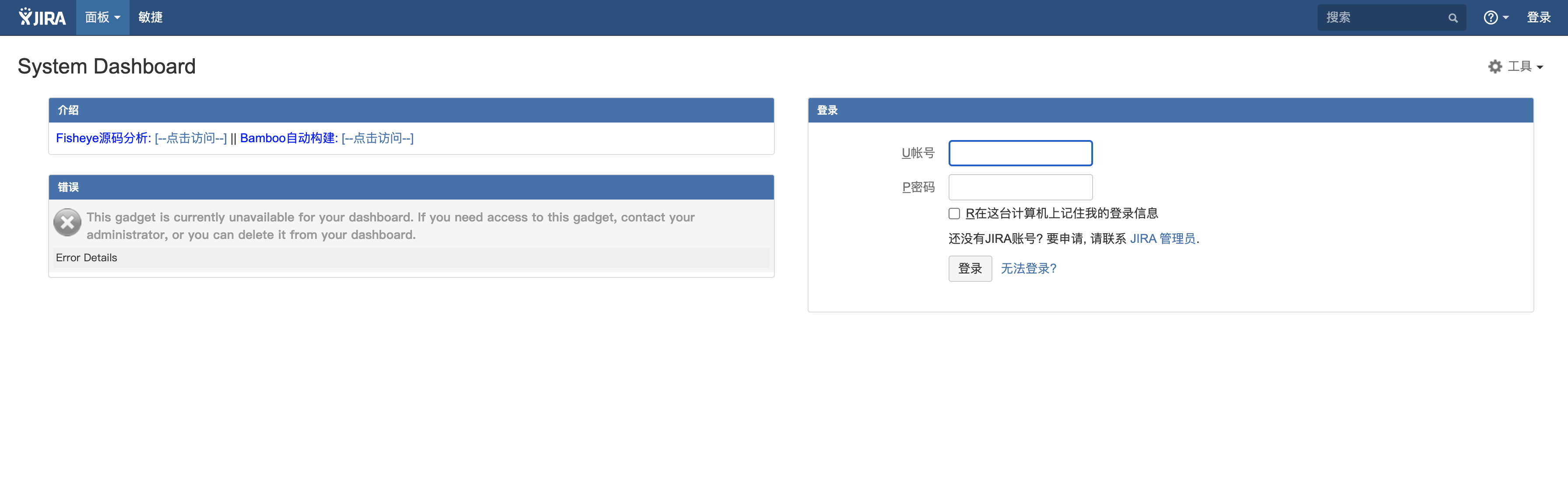Open the Fisheye 点击访问 link
Image resolution: width=1568 pixels, height=491 pixels.
[x=190, y=138]
